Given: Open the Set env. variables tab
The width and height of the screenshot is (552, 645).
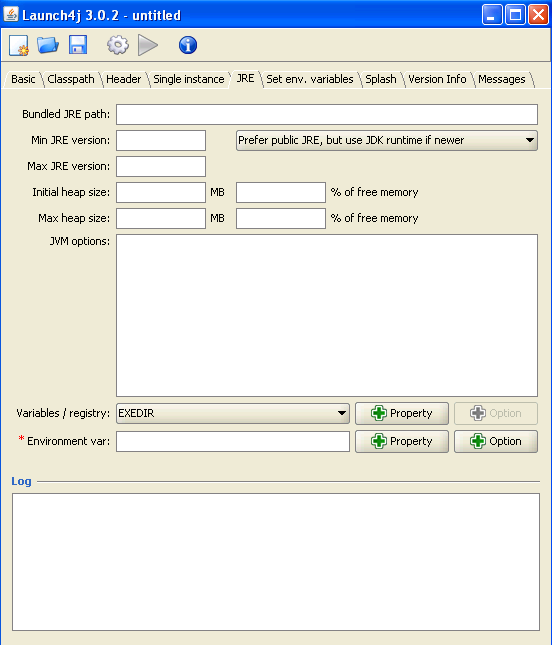Looking at the screenshot, I should (310, 79).
